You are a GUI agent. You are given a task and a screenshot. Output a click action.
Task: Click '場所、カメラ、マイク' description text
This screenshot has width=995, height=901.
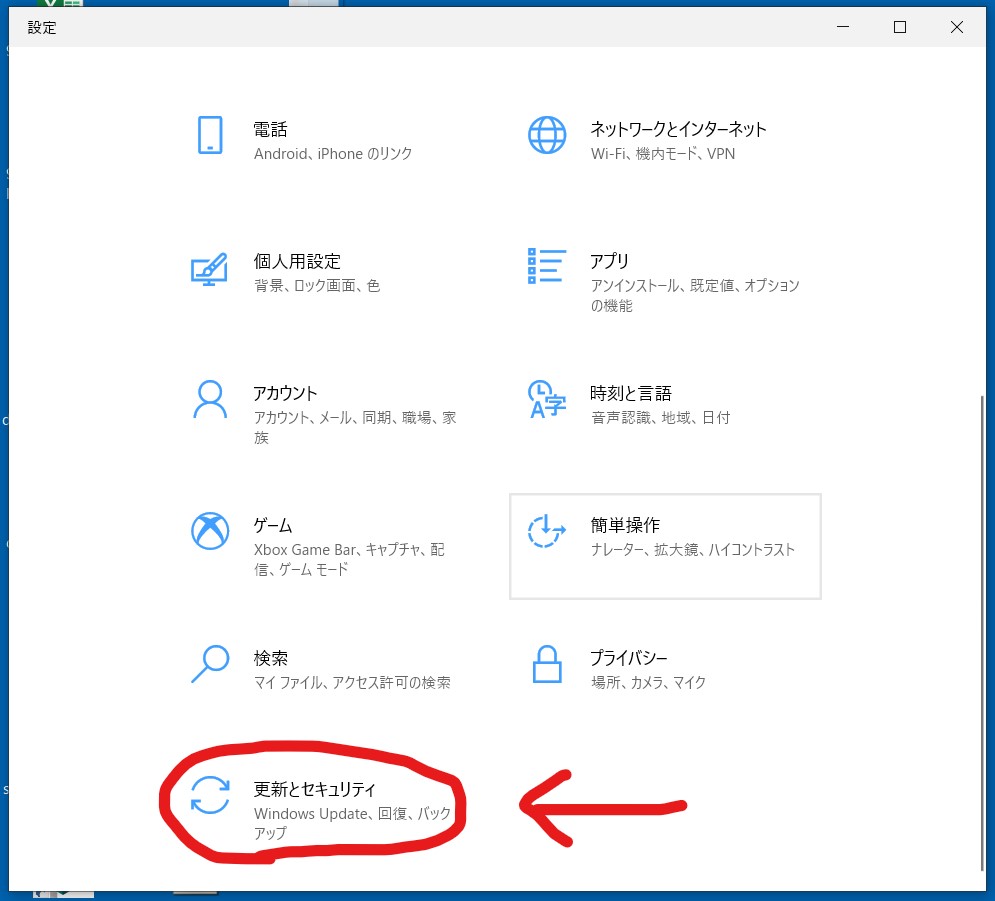[x=648, y=683]
